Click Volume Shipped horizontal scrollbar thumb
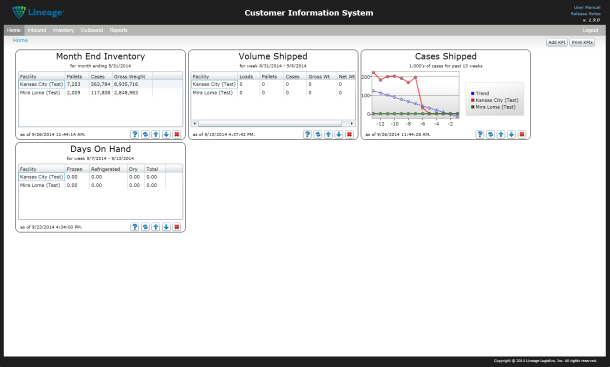The height and width of the screenshot is (367, 610). pyautogui.click(x=270, y=123)
